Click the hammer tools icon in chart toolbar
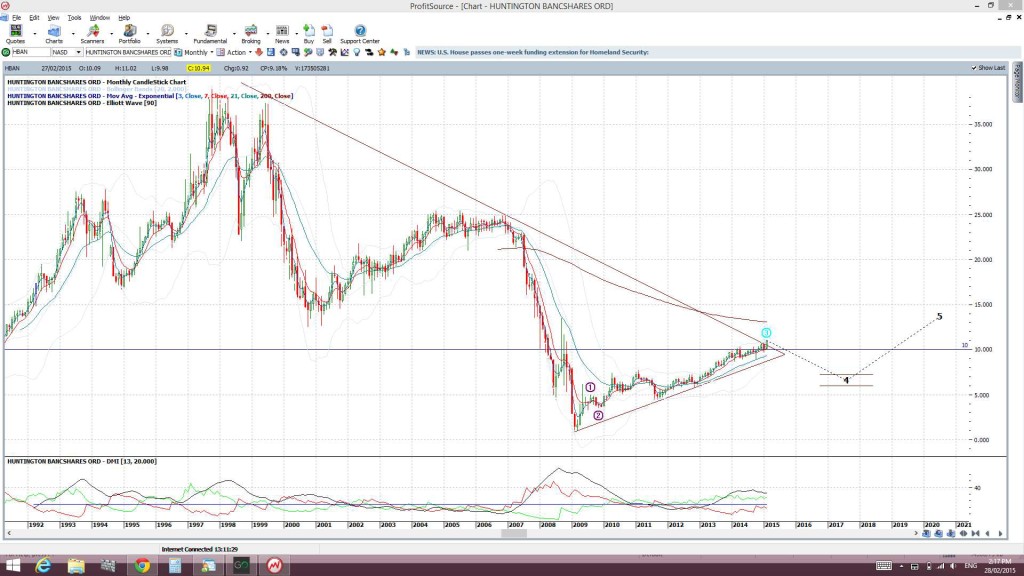Viewport: 1024px width, 576px height. point(332,52)
